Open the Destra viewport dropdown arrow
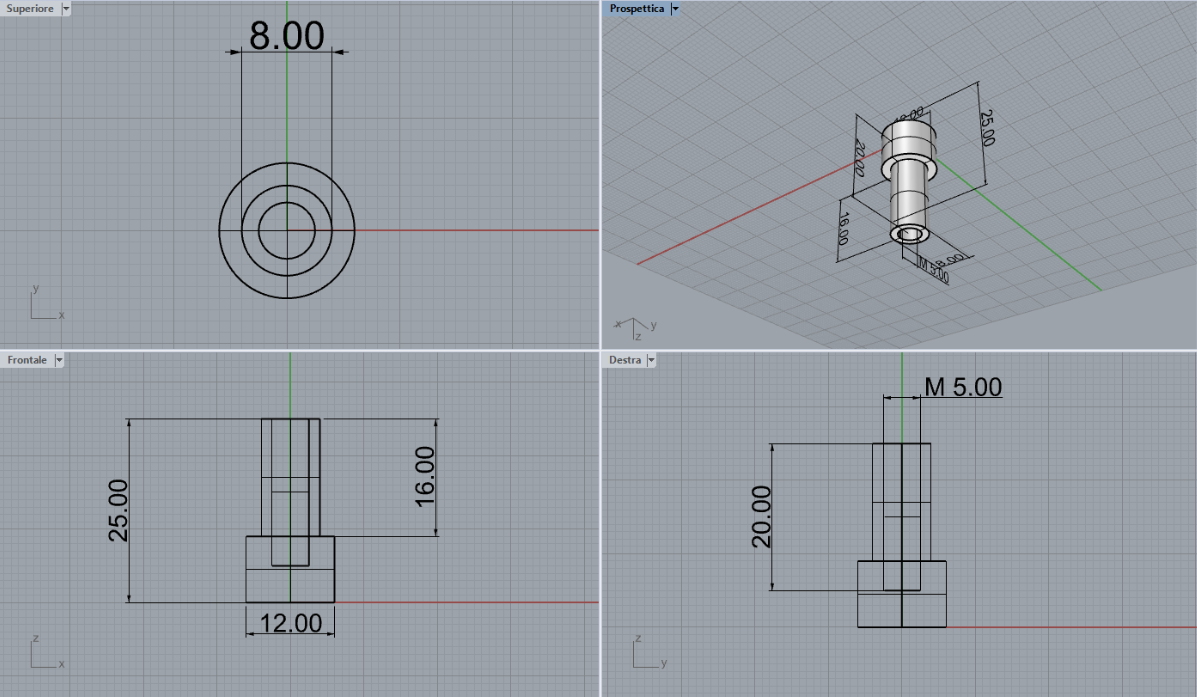Viewport: 1197px width, 697px height. [x=651, y=360]
